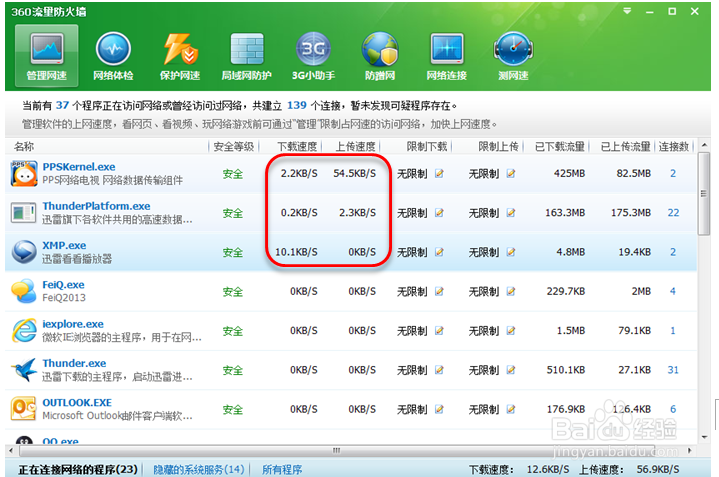Select the XMP.exe process name
This screenshot has height=477, width=719.
[64, 245]
